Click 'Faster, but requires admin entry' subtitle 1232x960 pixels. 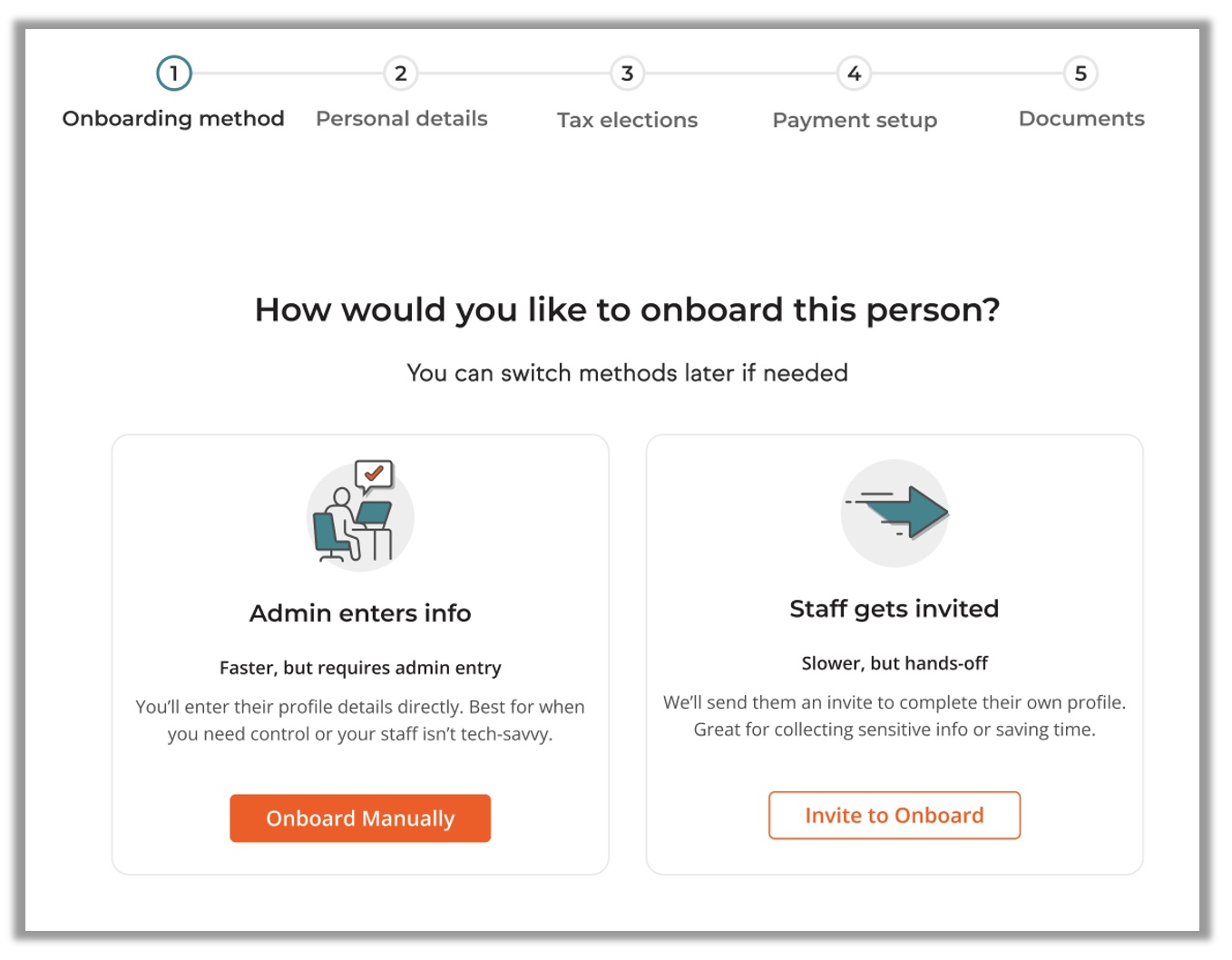pyautogui.click(x=360, y=668)
